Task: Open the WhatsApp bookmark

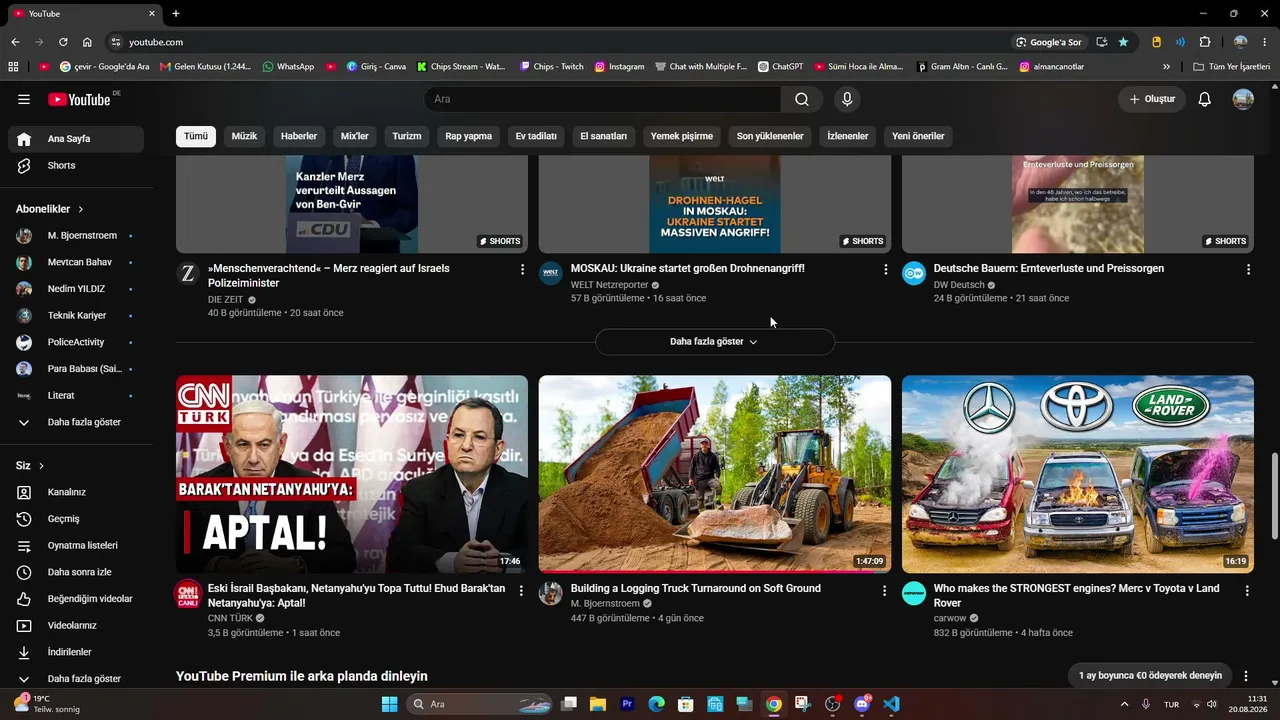Action: 288,67
